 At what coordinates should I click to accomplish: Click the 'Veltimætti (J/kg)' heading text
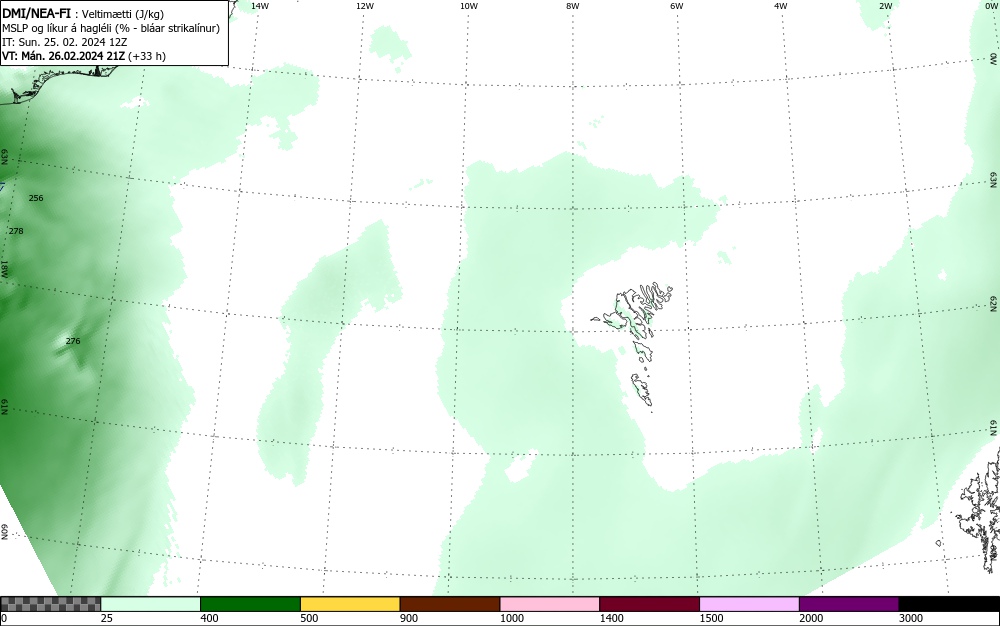pos(122,15)
